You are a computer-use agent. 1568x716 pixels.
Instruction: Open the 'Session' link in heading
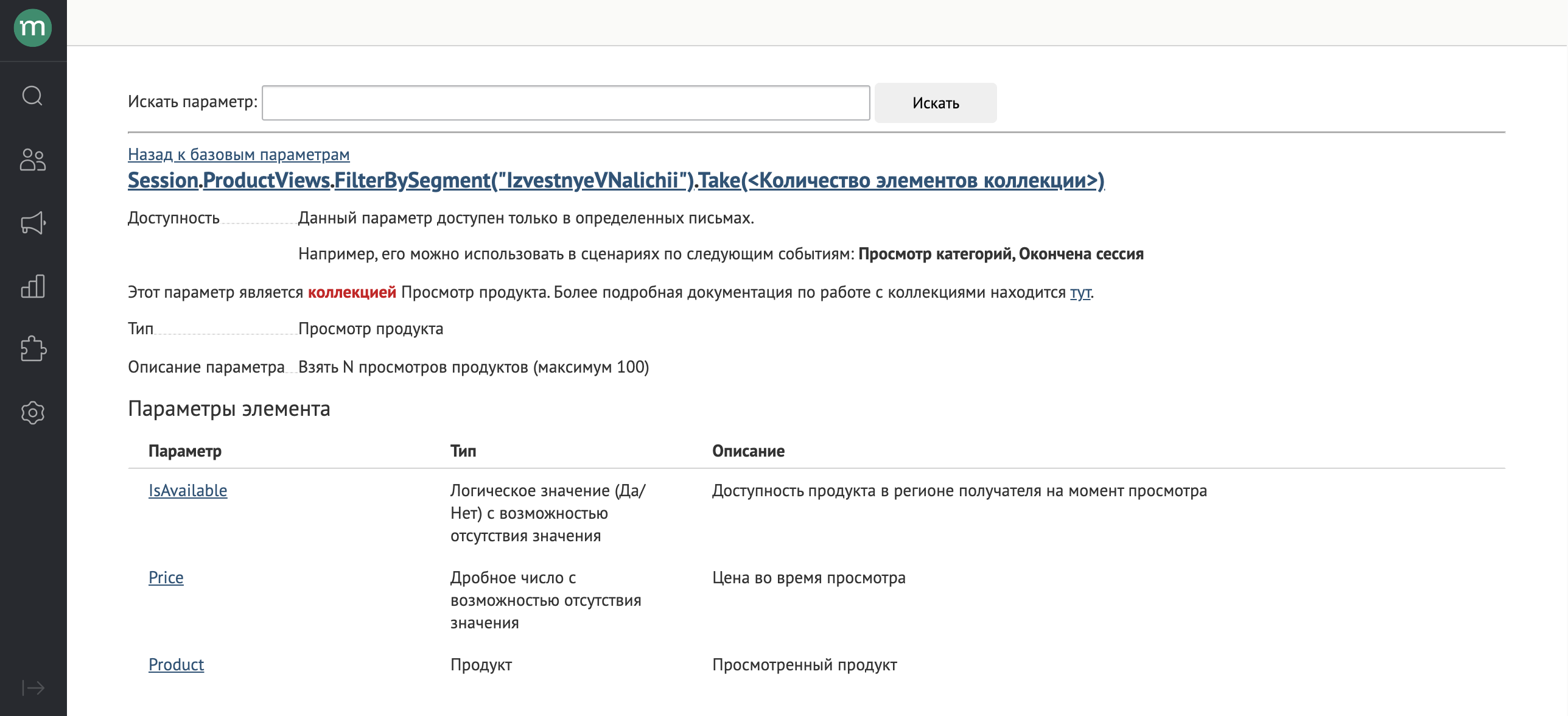163,180
